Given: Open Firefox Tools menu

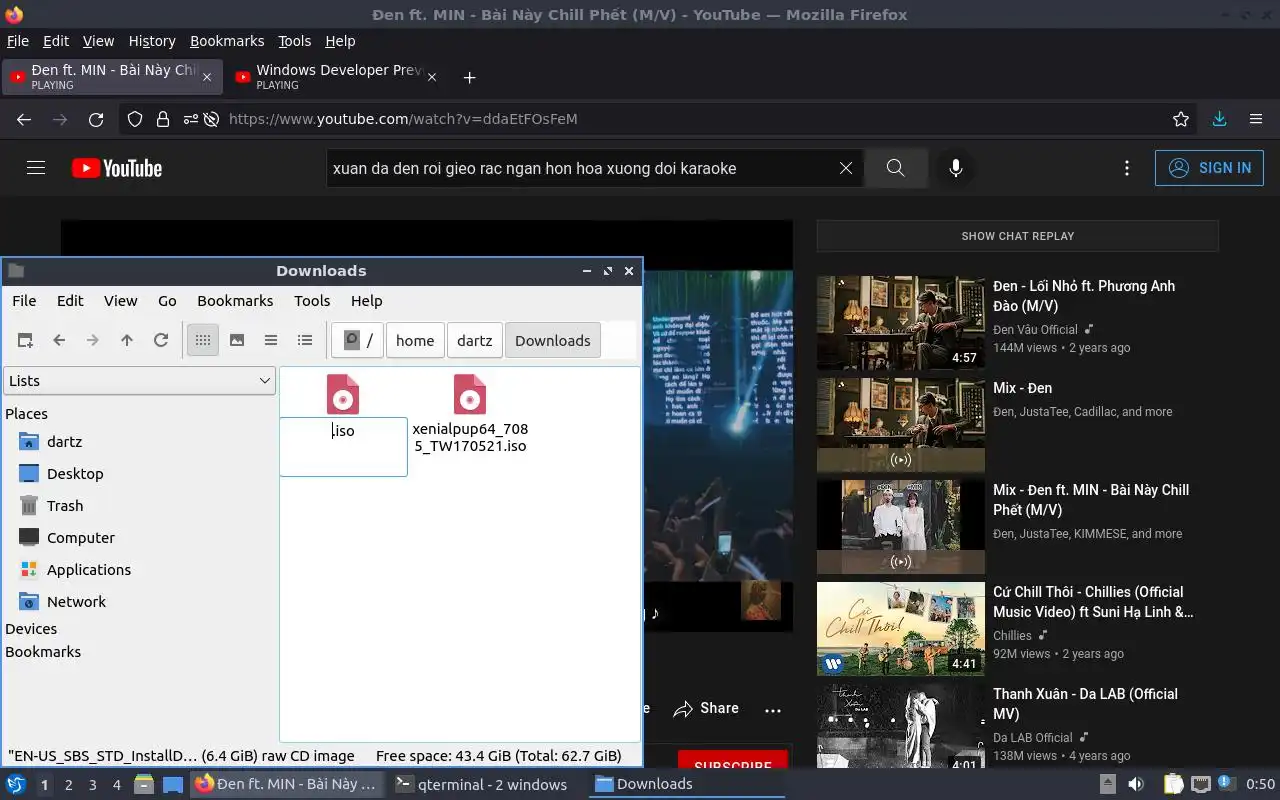Looking at the screenshot, I should click(295, 41).
